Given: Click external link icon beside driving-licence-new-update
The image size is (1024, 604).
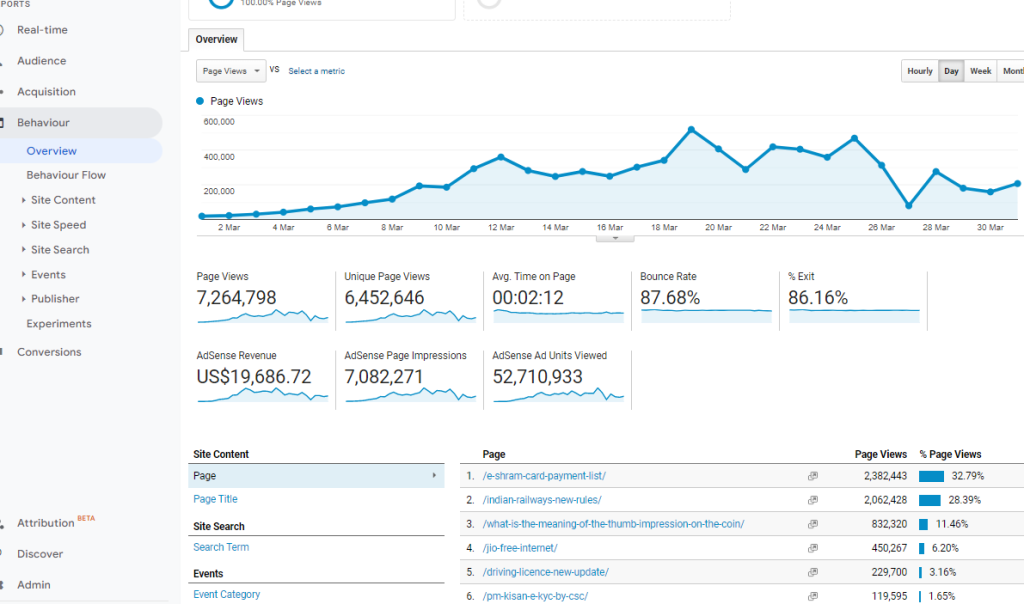Looking at the screenshot, I should [x=813, y=572].
